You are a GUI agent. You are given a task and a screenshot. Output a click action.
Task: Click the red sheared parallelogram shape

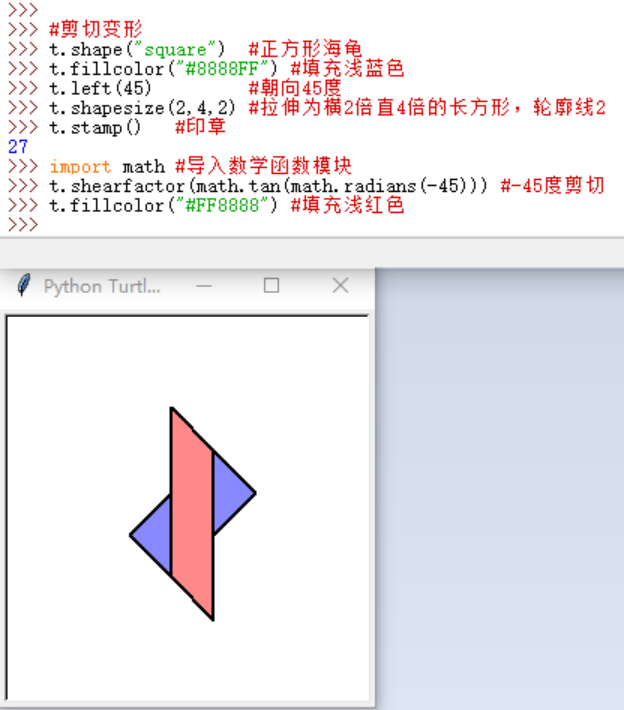tap(192, 513)
